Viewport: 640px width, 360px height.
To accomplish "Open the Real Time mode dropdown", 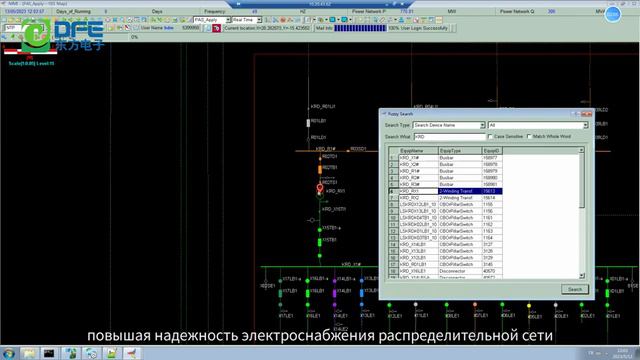I will (259, 20).
